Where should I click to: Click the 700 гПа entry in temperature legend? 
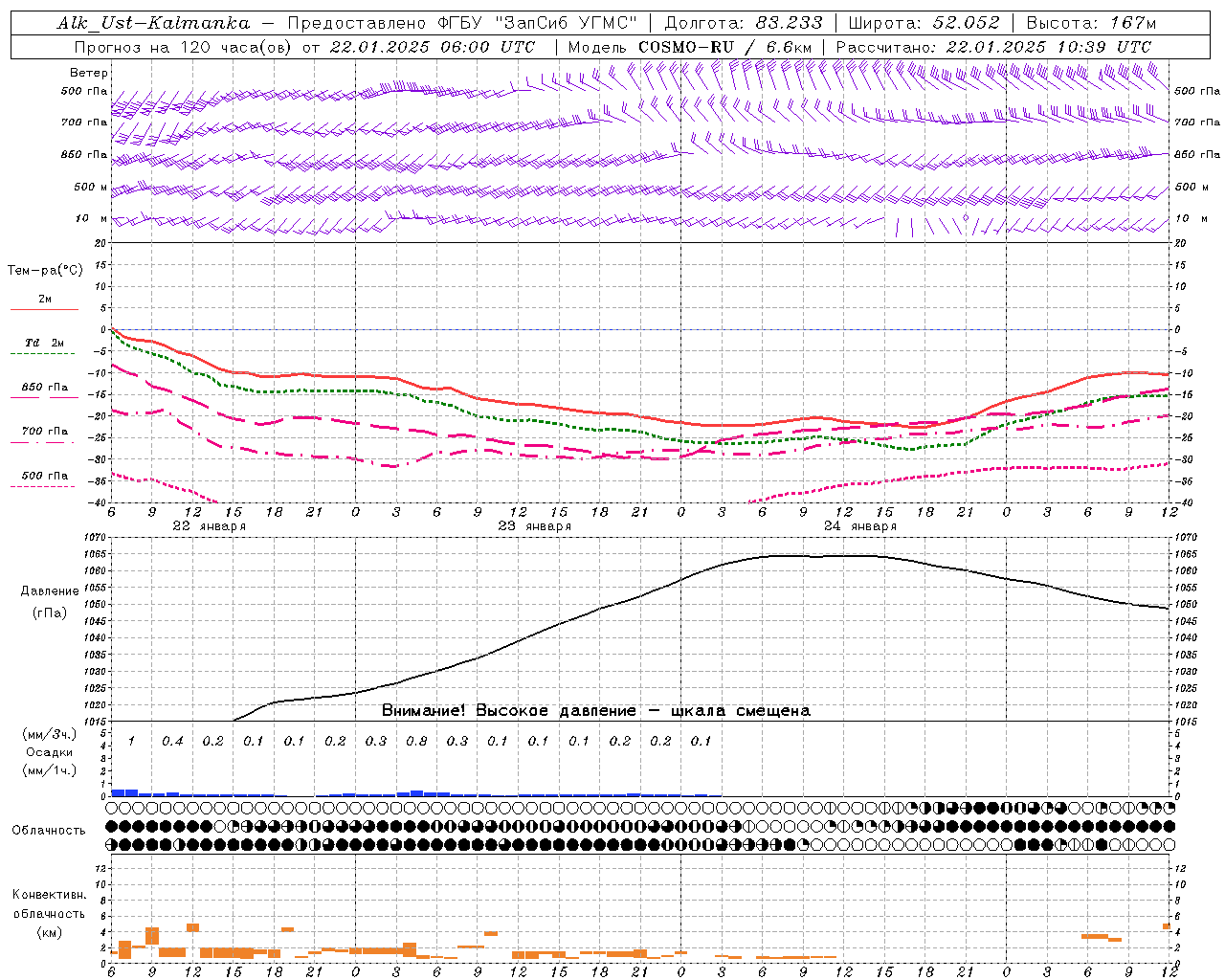[44, 432]
